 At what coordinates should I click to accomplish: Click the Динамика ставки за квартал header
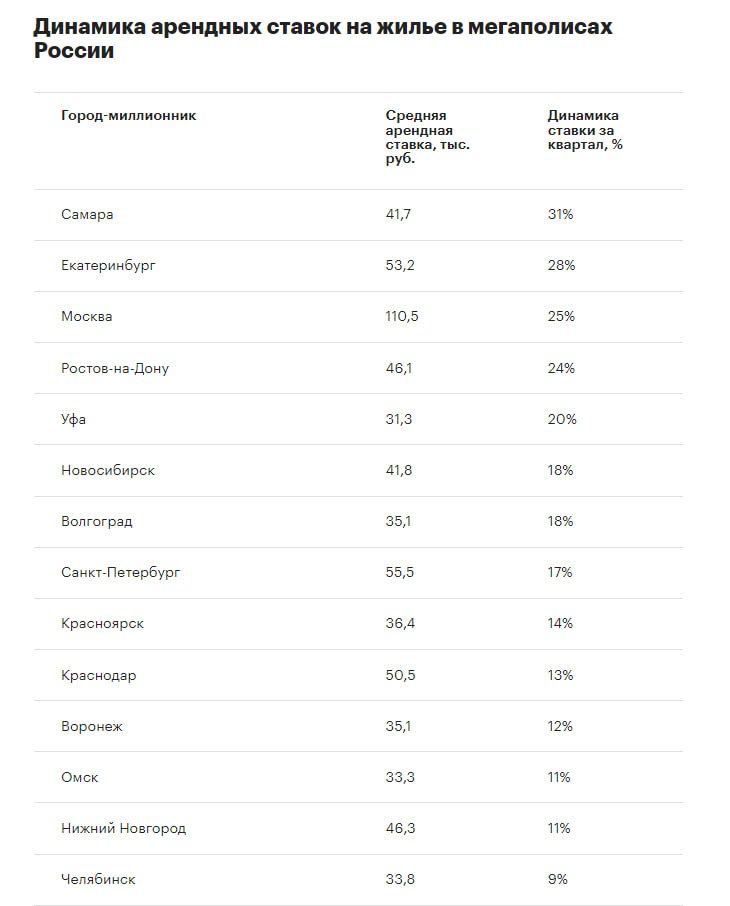pyautogui.click(x=585, y=130)
